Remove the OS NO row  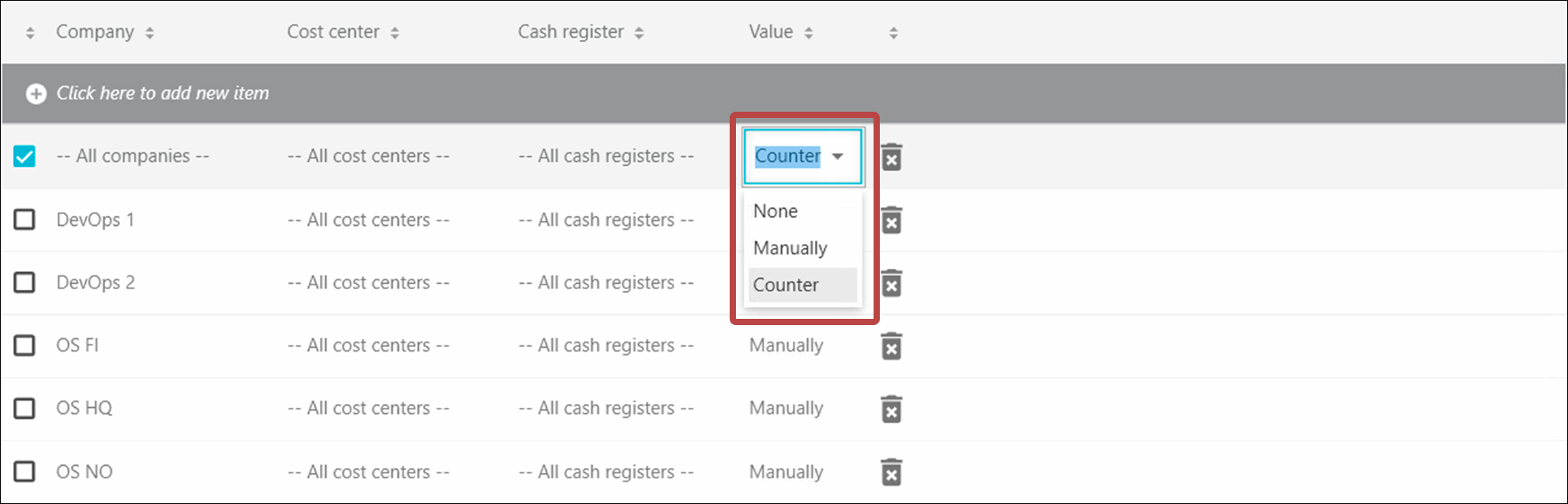892,472
